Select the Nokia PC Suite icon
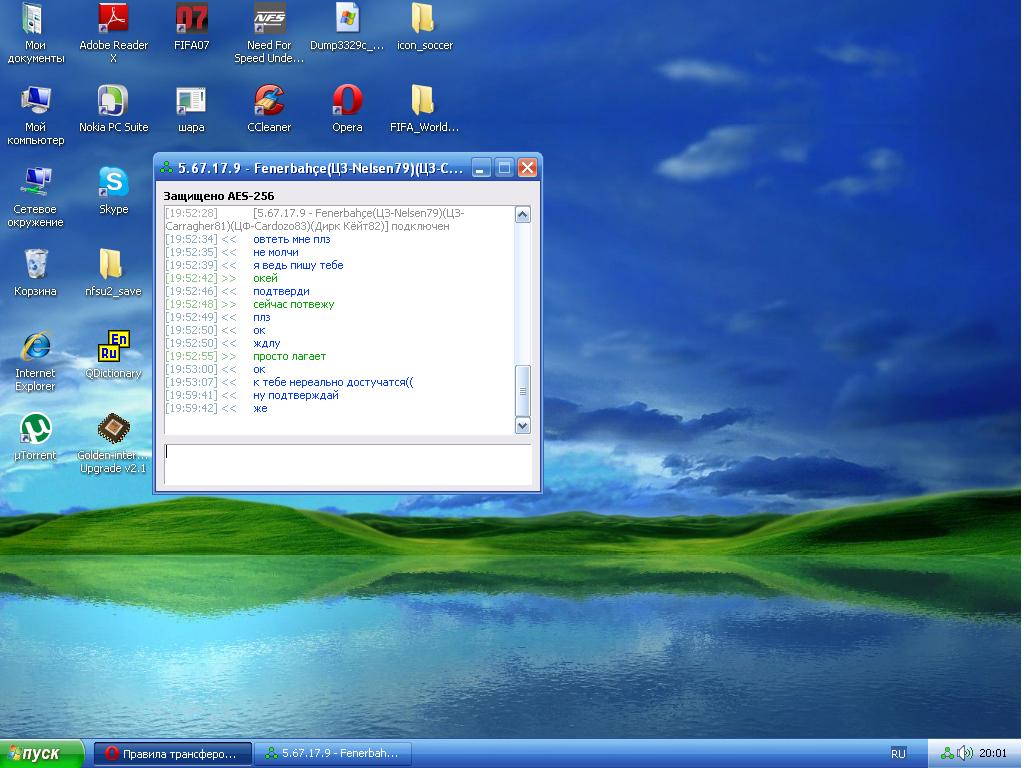 113,101
